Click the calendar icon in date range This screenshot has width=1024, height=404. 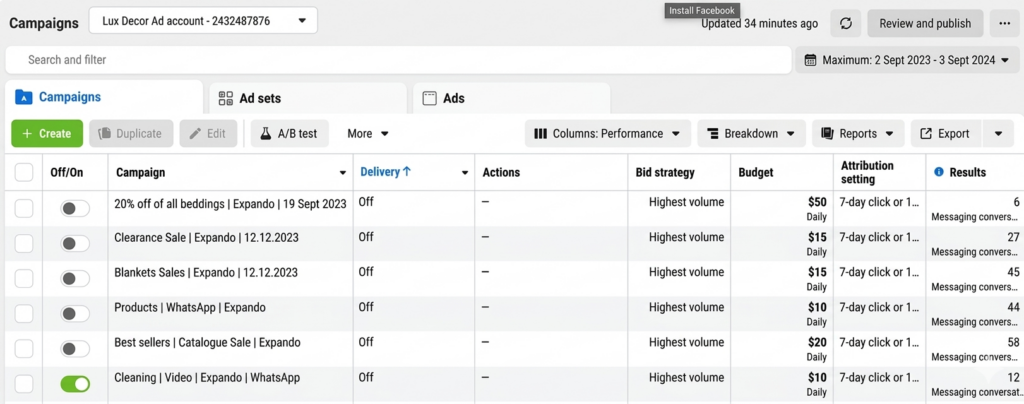[x=810, y=60]
